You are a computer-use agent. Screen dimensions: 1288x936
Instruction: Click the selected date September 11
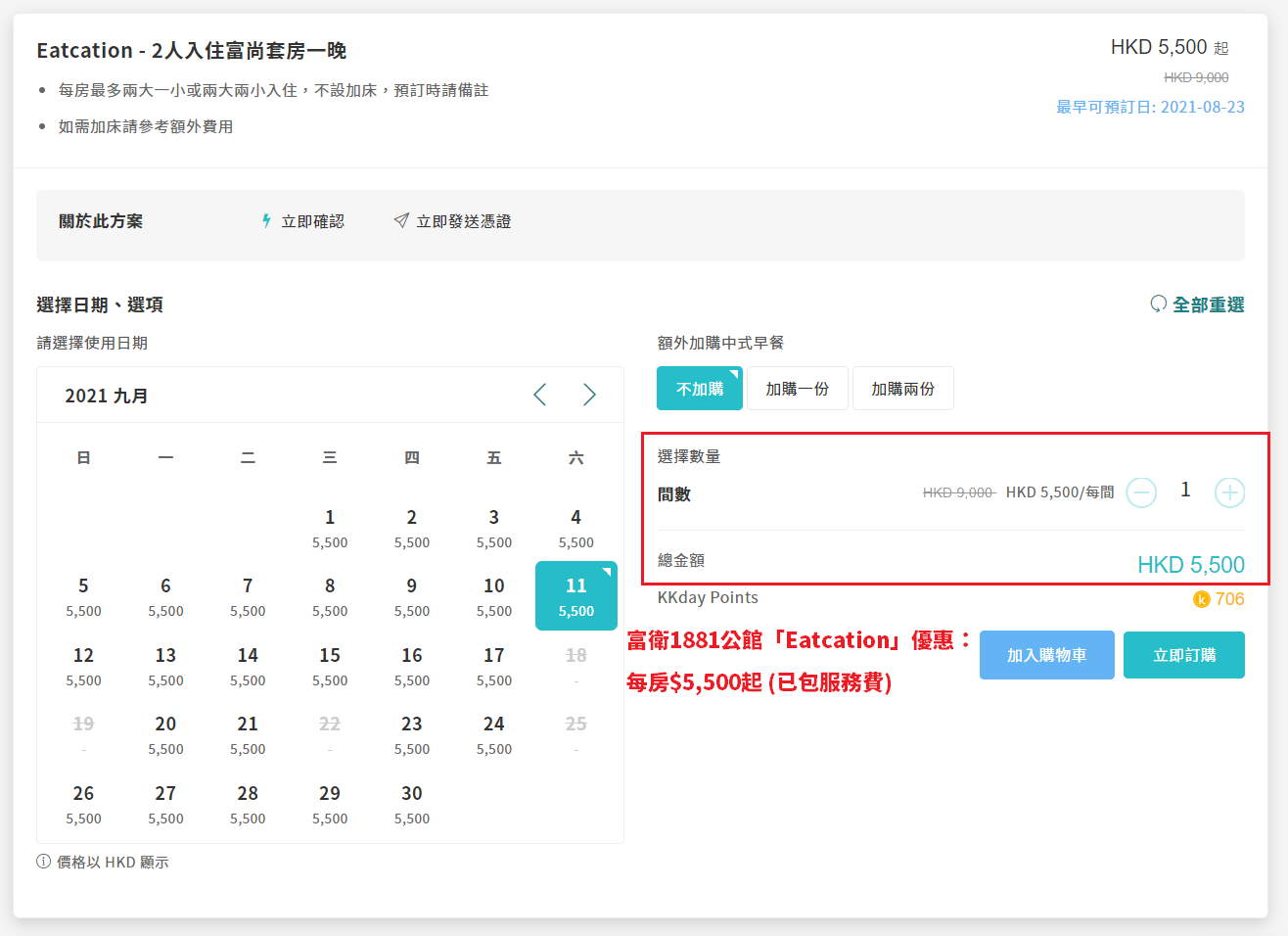(x=576, y=595)
